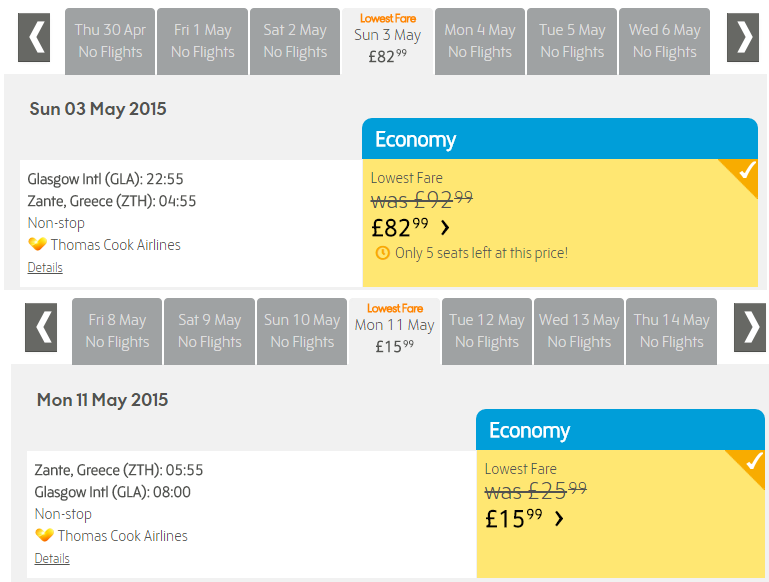Click the previous outbound dates arrow
The width and height of the screenshot is (769, 582).
[x=34, y=37]
